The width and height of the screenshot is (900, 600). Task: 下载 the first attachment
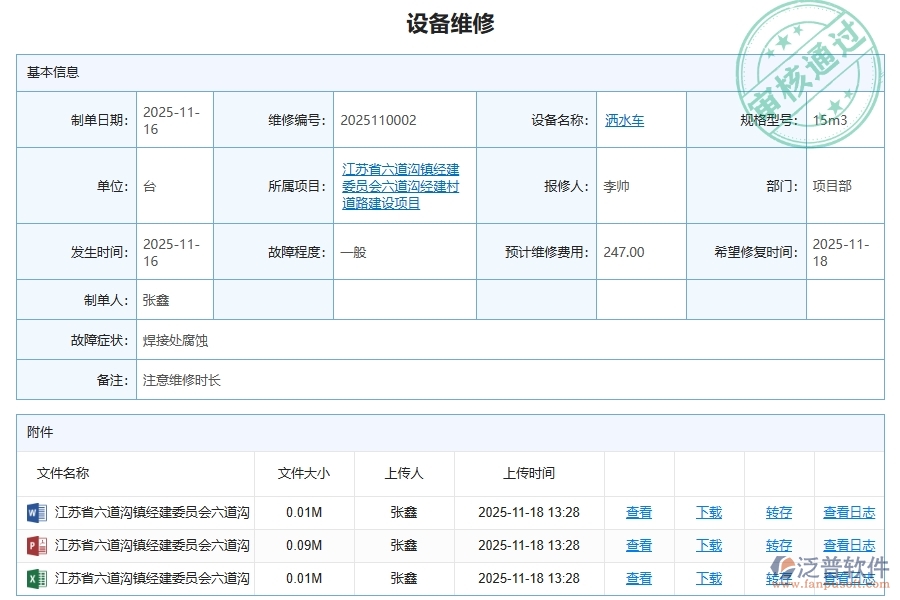point(708,512)
